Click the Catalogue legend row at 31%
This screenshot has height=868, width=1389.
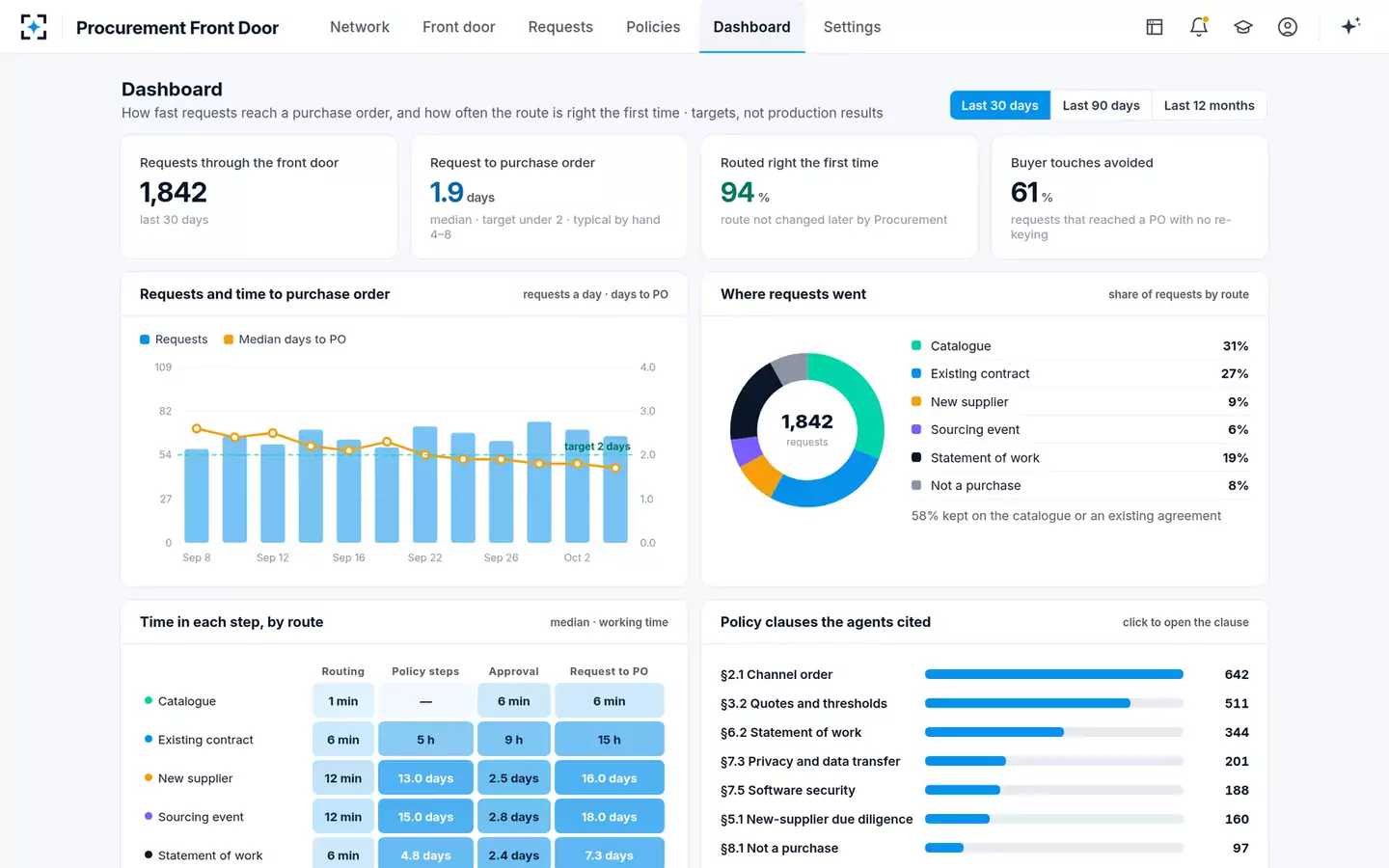(1080, 346)
